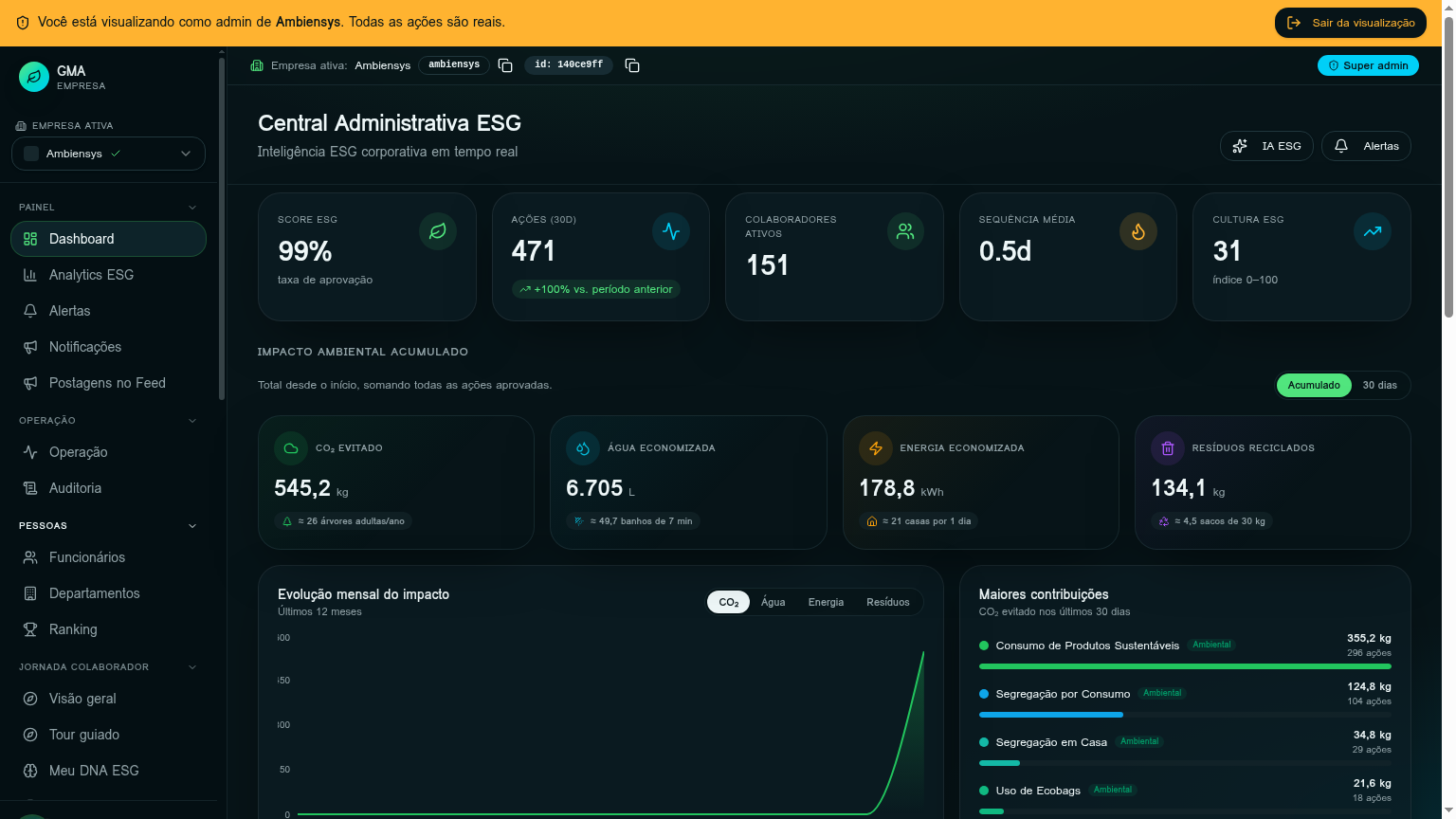Switch to the 30 dias view
The image size is (1456, 819).
point(1379,385)
